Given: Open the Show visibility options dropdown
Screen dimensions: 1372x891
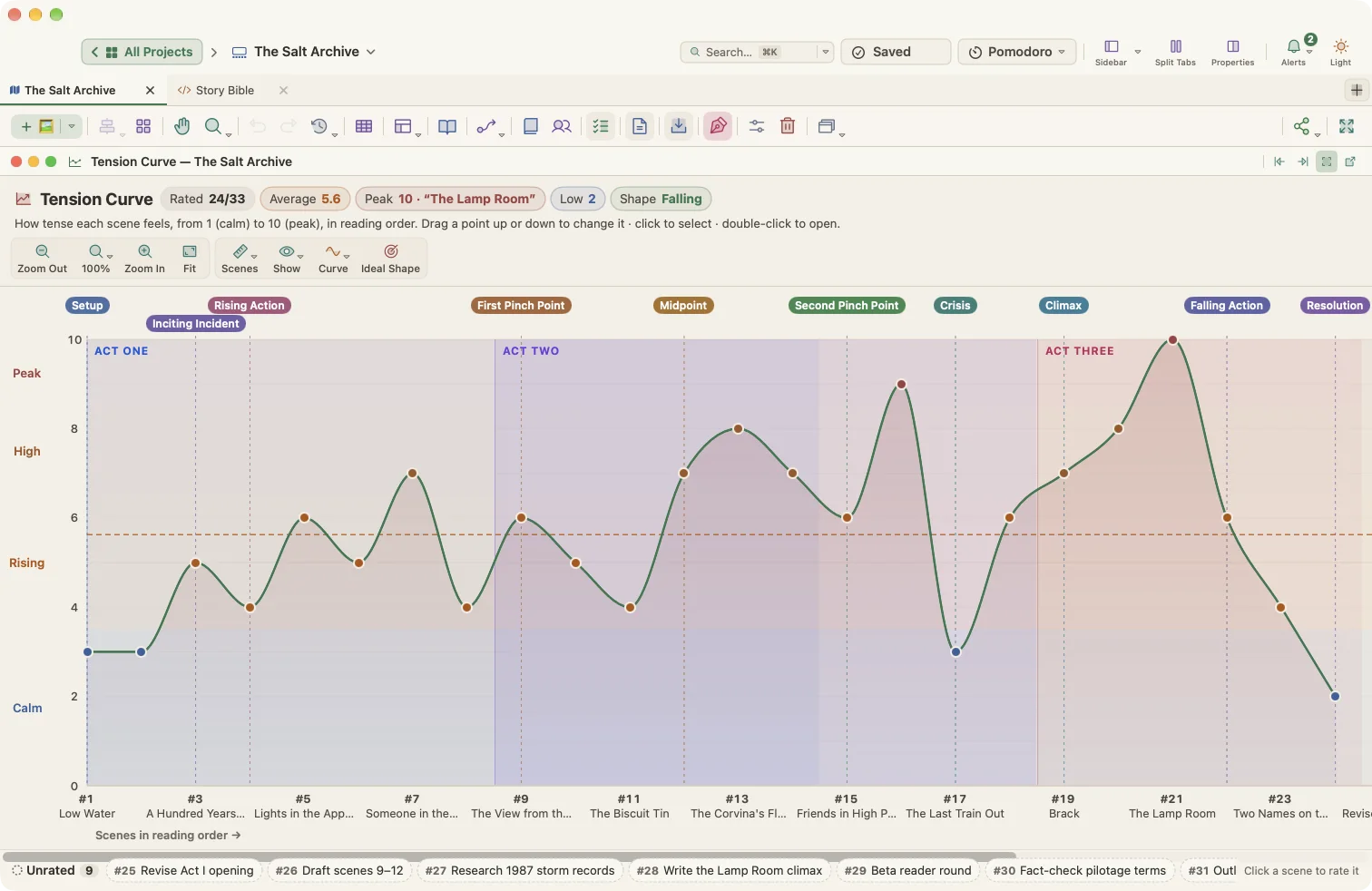Looking at the screenshot, I should point(287,259).
